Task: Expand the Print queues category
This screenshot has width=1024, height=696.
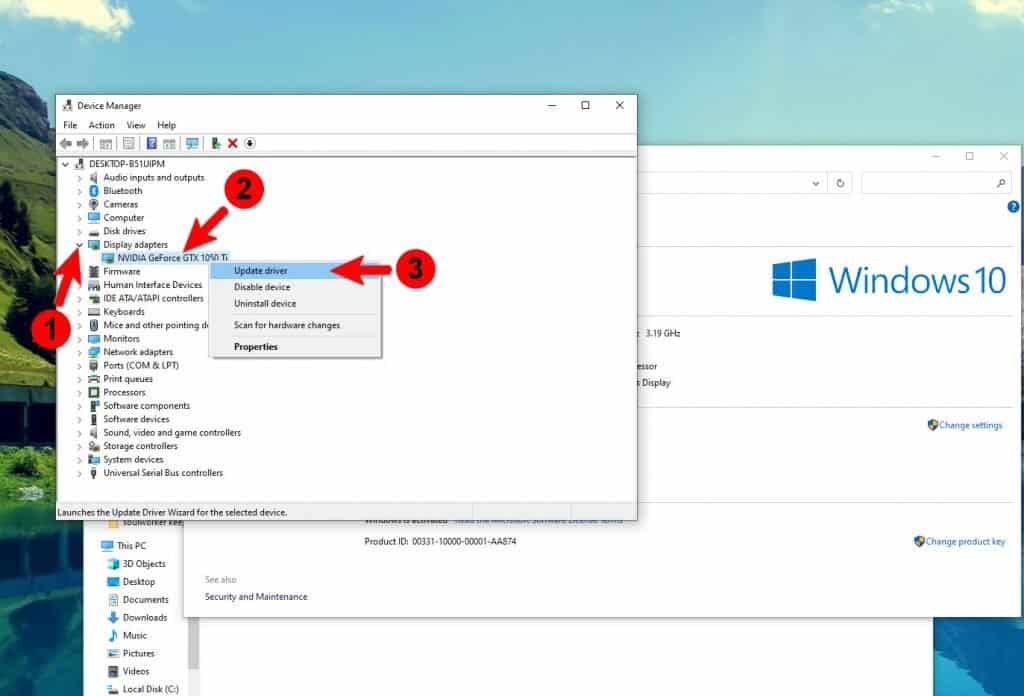Action: pos(80,379)
